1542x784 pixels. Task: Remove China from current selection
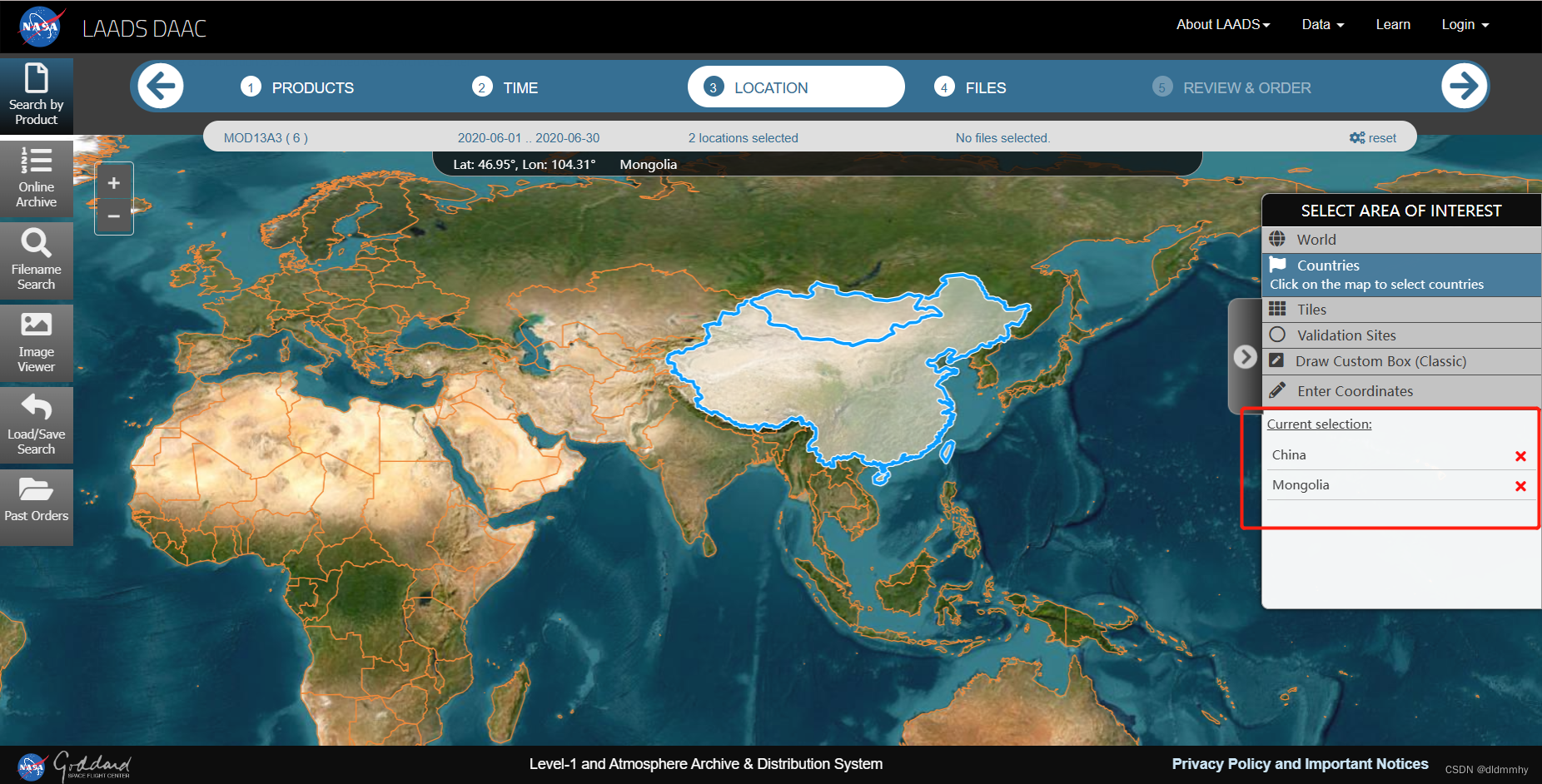pyautogui.click(x=1520, y=456)
